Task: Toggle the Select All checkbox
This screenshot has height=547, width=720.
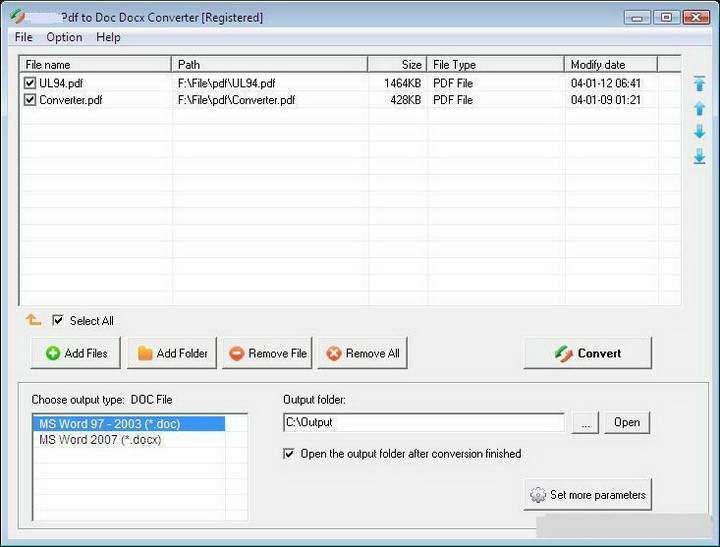Action: 58,320
